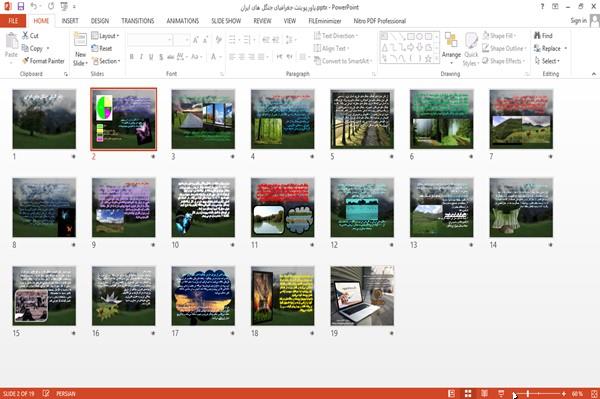Open Shape Fill color options
This screenshot has height=399, width=600.
pos(499,36)
